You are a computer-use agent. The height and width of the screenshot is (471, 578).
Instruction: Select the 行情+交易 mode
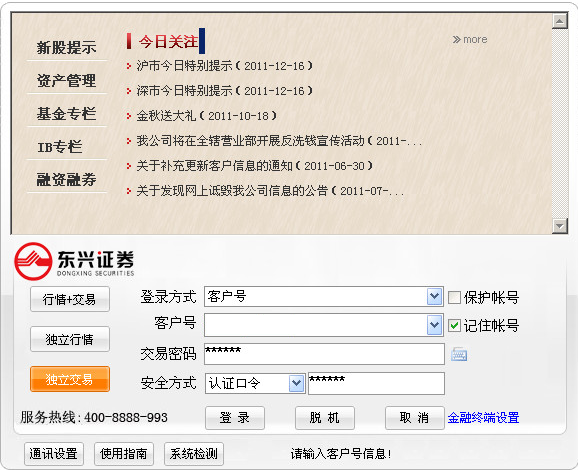coord(70,299)
